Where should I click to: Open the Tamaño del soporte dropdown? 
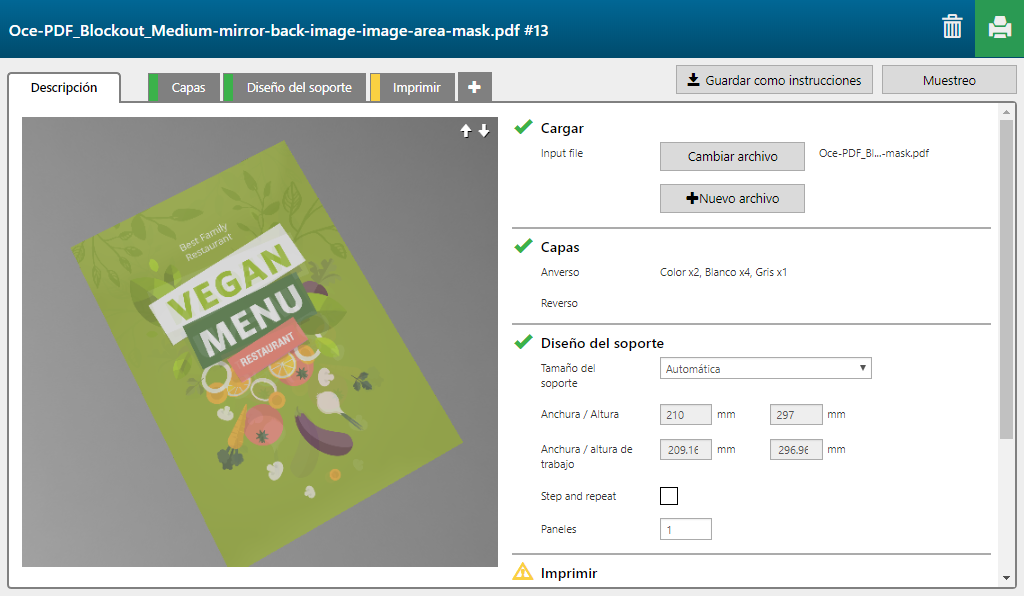click(x=765, y=368)
